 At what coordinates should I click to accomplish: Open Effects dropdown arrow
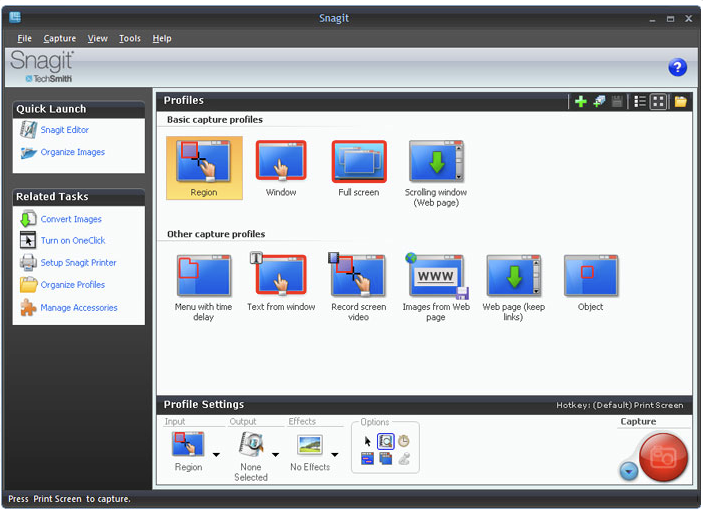pos(334,455)
